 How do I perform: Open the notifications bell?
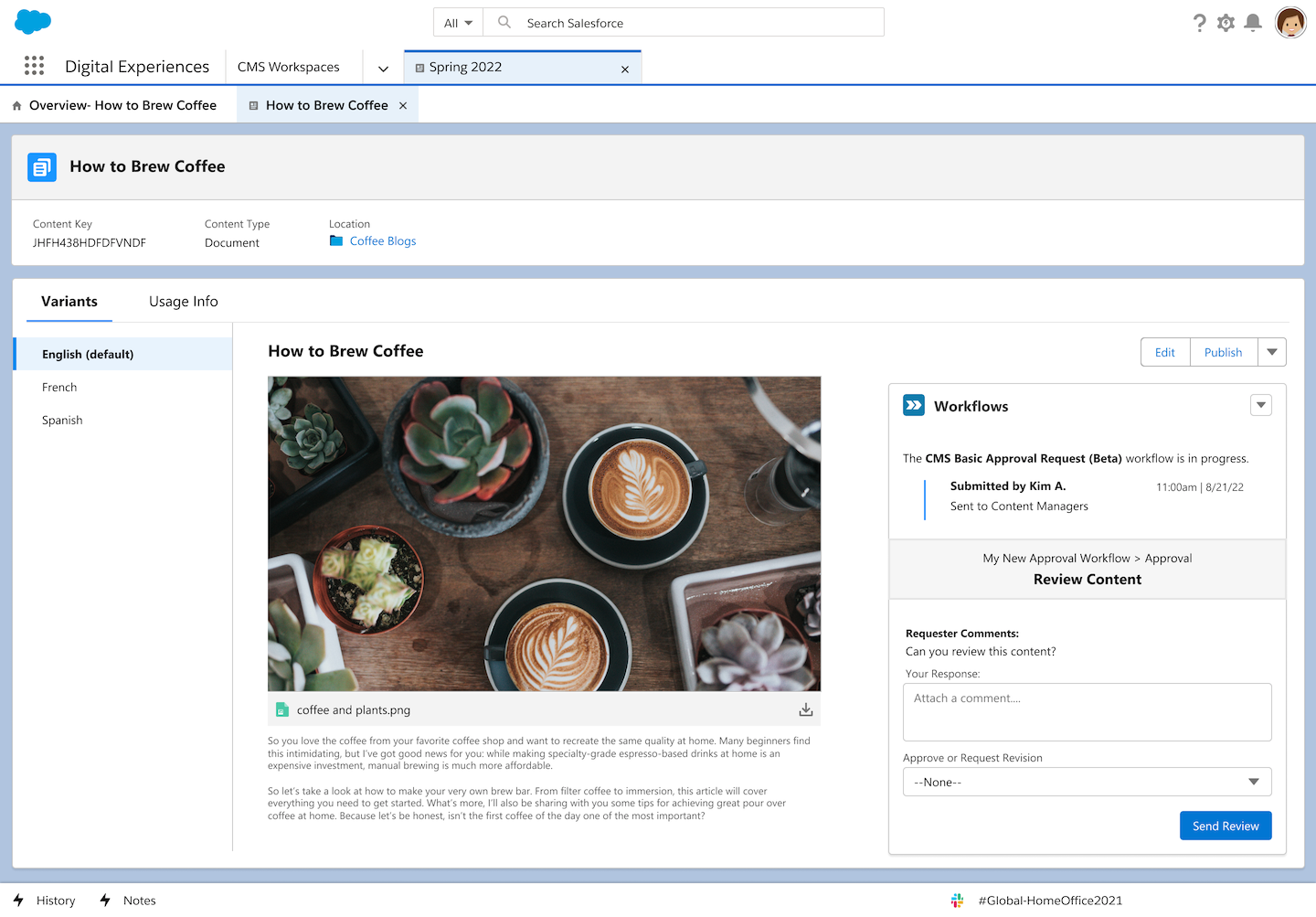point(1253,23)
